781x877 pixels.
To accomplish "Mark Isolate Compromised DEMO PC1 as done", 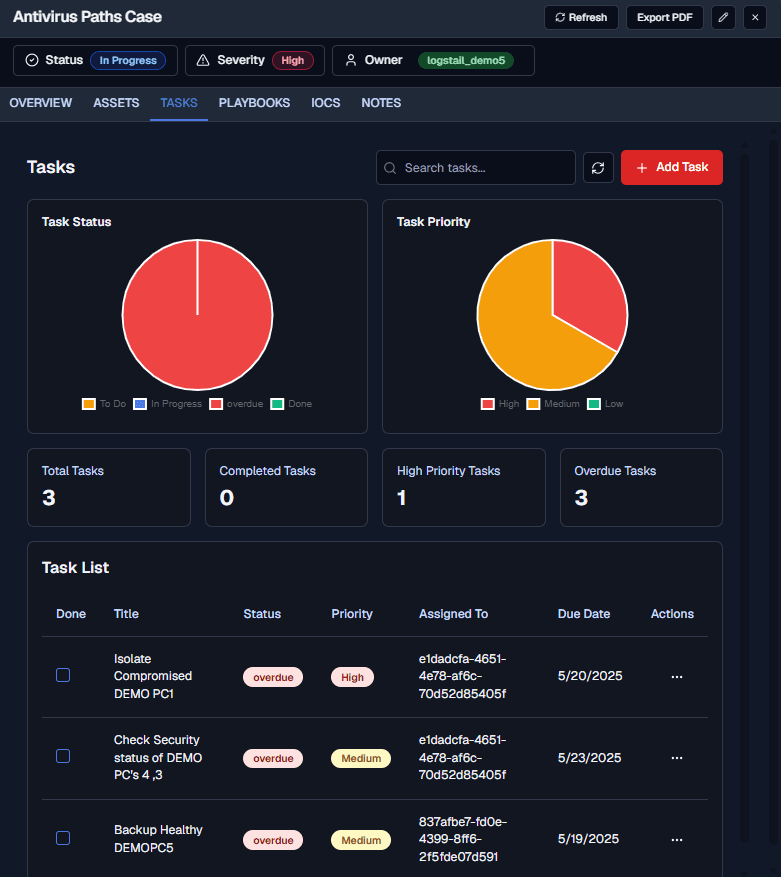I will coord(63,675).
